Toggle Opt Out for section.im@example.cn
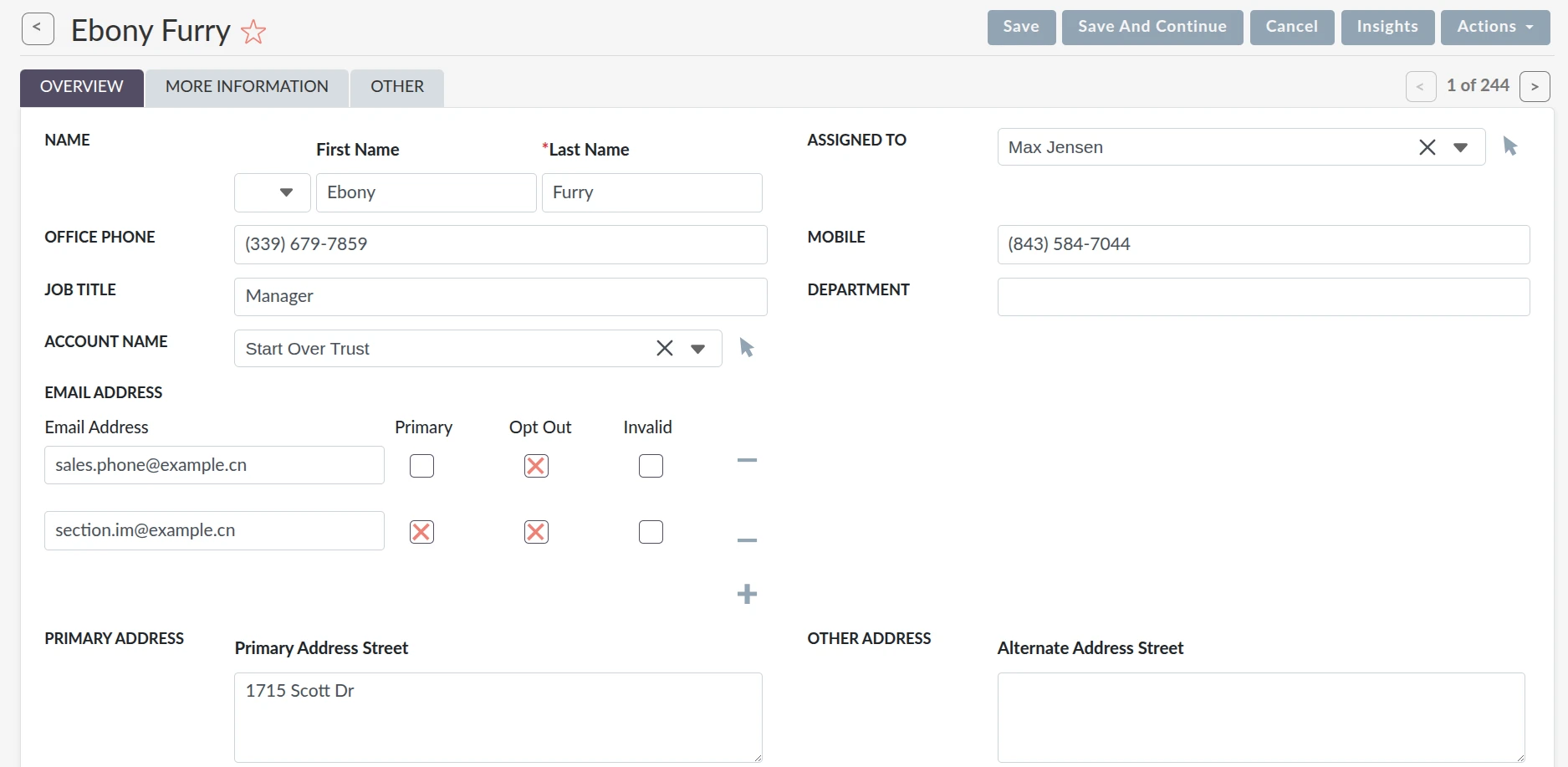 (536, 532)
